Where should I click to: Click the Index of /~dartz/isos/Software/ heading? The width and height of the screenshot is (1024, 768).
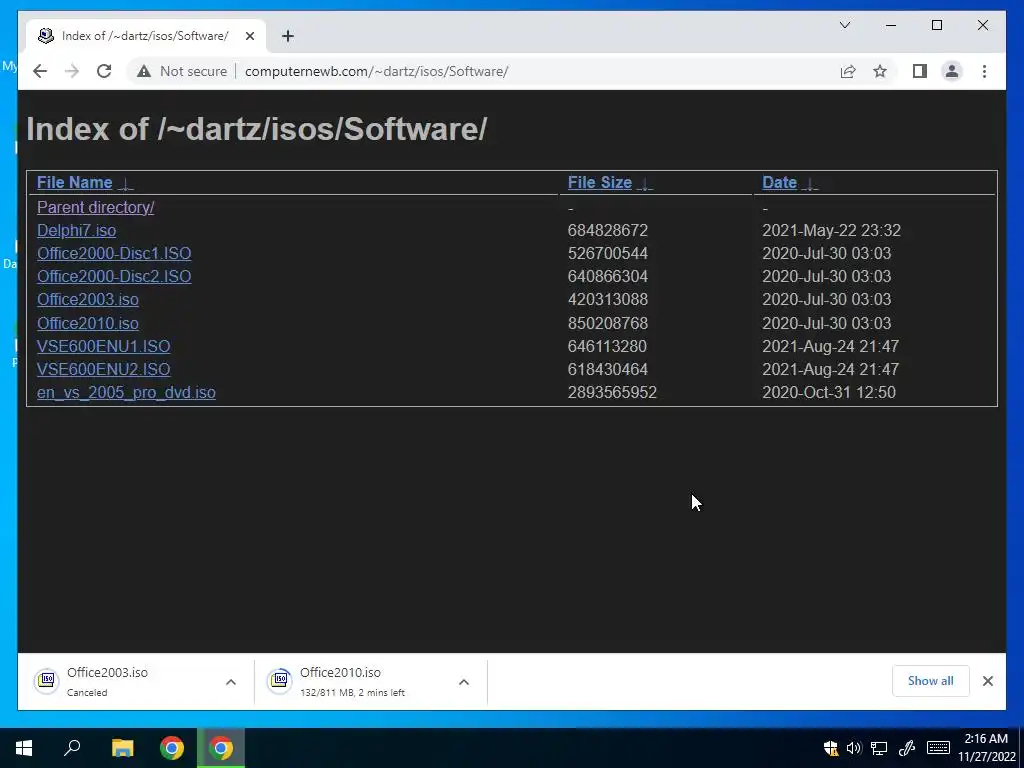257,129
